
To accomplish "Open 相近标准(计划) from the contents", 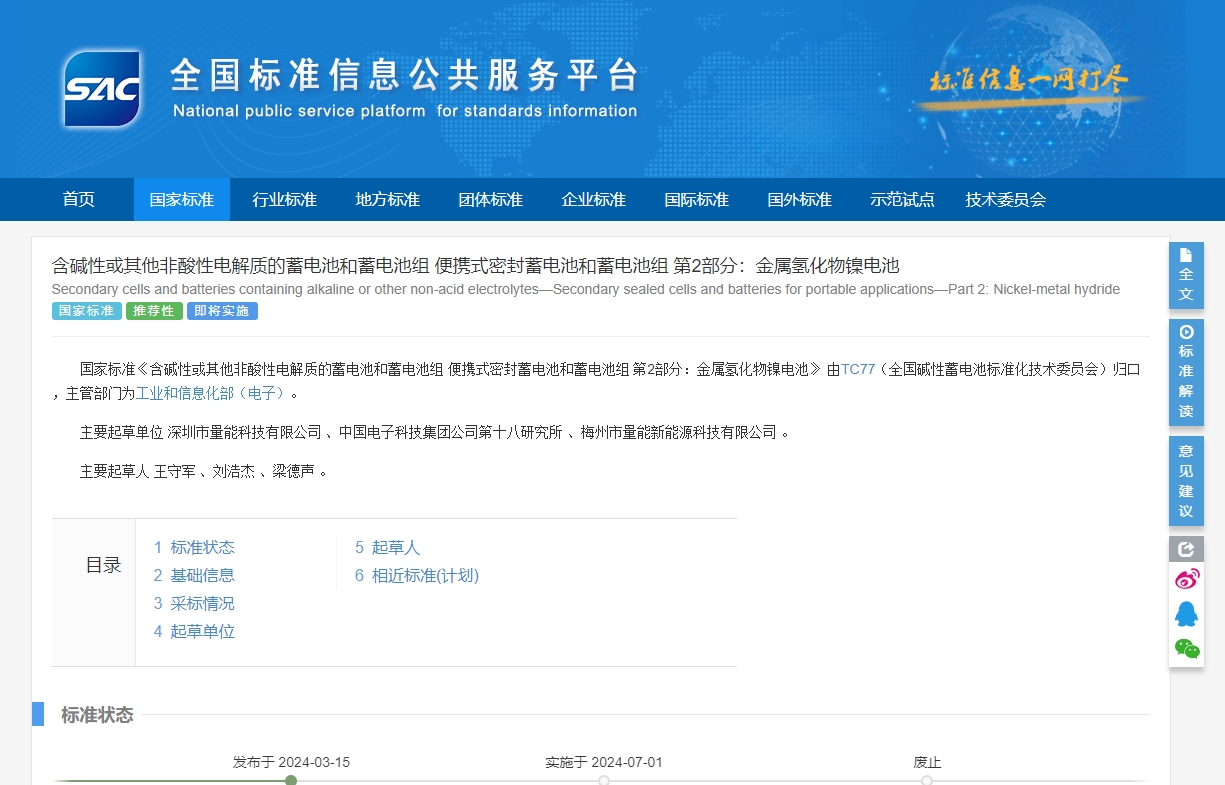I will [417, 575].
